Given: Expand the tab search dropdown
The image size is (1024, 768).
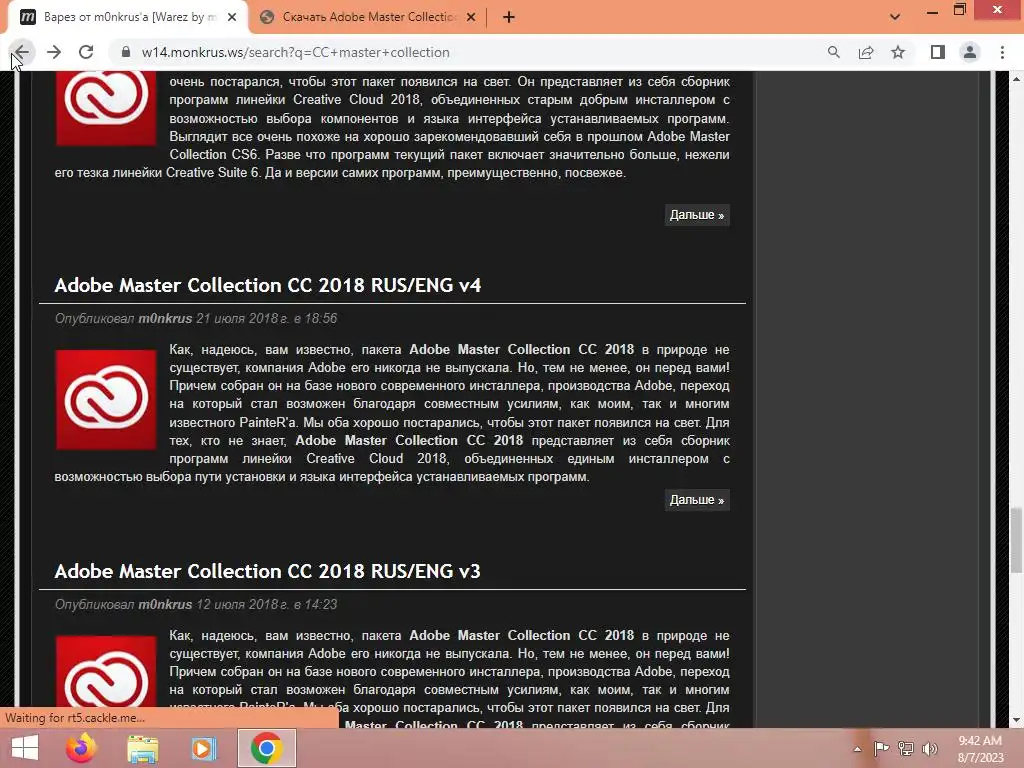Looking at the screenshot, I should (895, 17).
